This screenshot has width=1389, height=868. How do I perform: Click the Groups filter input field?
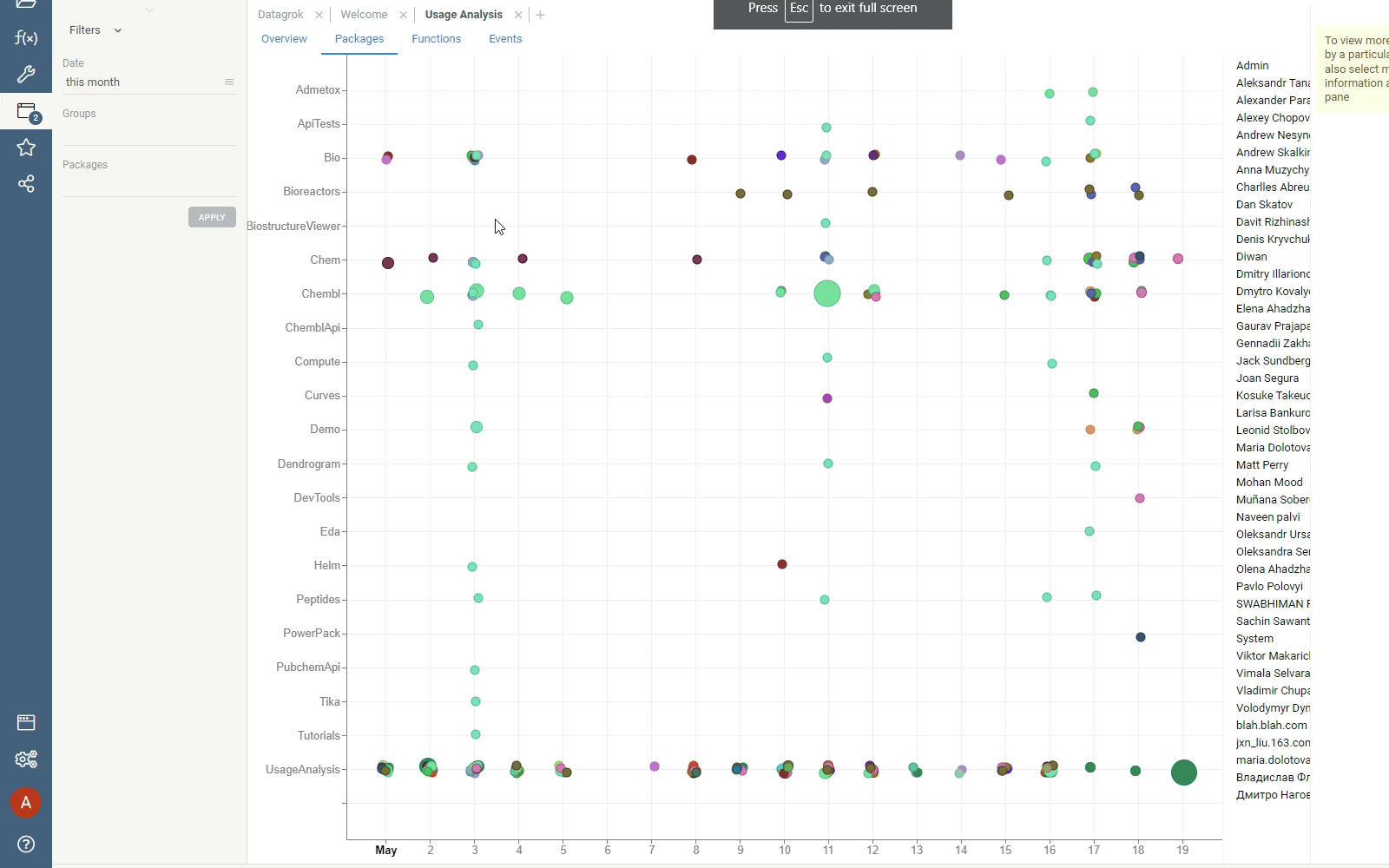(x=148, y=134)
